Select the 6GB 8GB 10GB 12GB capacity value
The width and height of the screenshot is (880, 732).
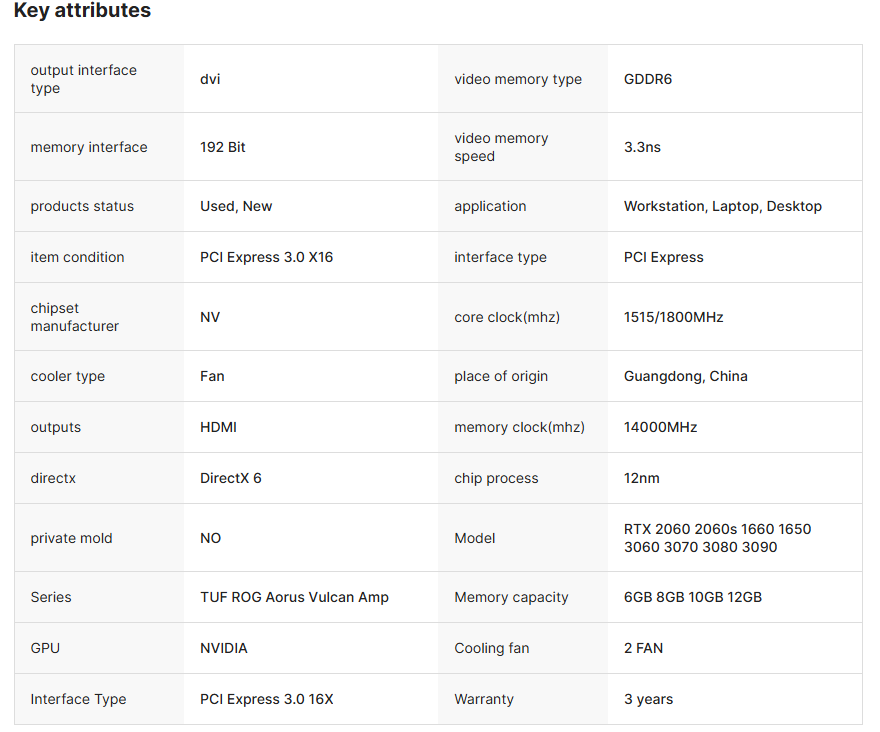tap(693, 597)
